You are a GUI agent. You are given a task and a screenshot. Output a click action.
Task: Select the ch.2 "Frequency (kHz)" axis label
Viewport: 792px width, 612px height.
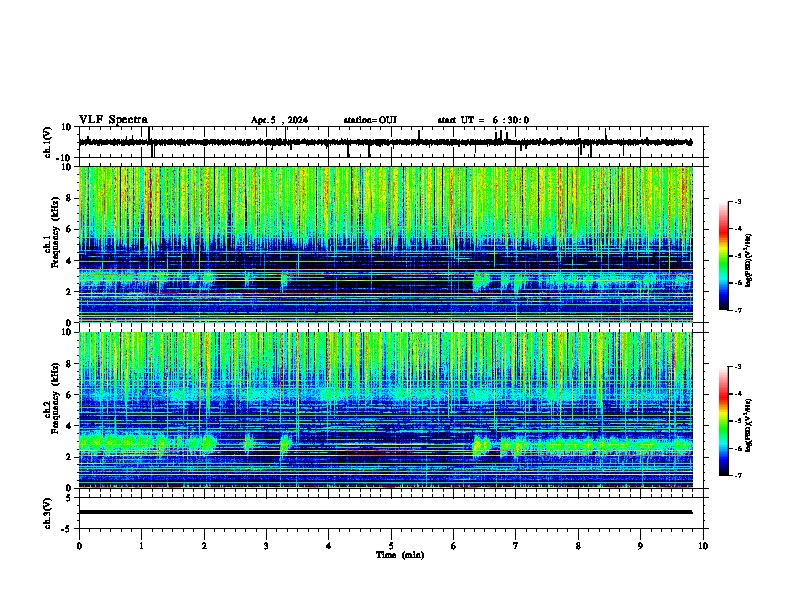point(56,398)
